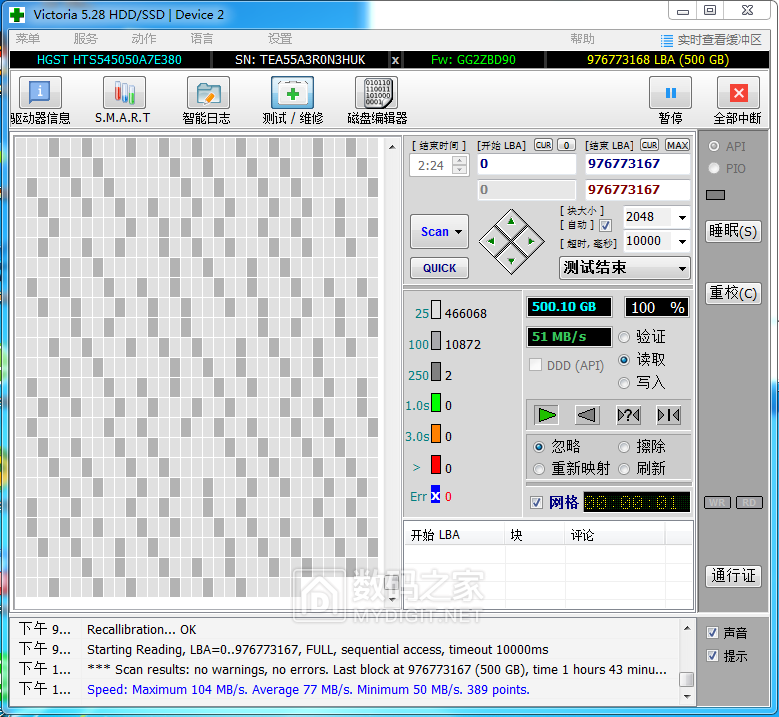This screenshot has width=779, height=717.
Task: Toggle the 声音 sound checkbox
Action: click(712, 633)
